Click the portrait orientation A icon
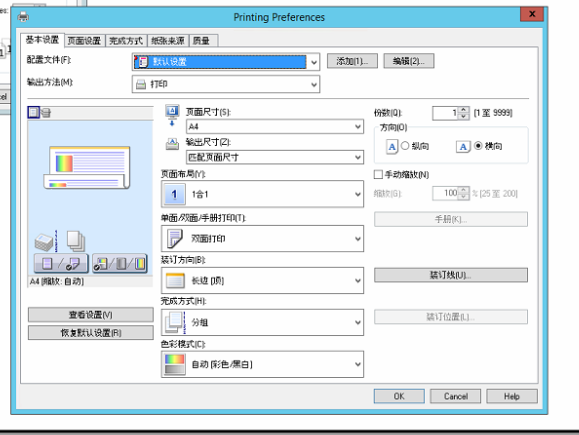Image resolution: width=579 pixels, height=435 pixels. coord(392,147)
